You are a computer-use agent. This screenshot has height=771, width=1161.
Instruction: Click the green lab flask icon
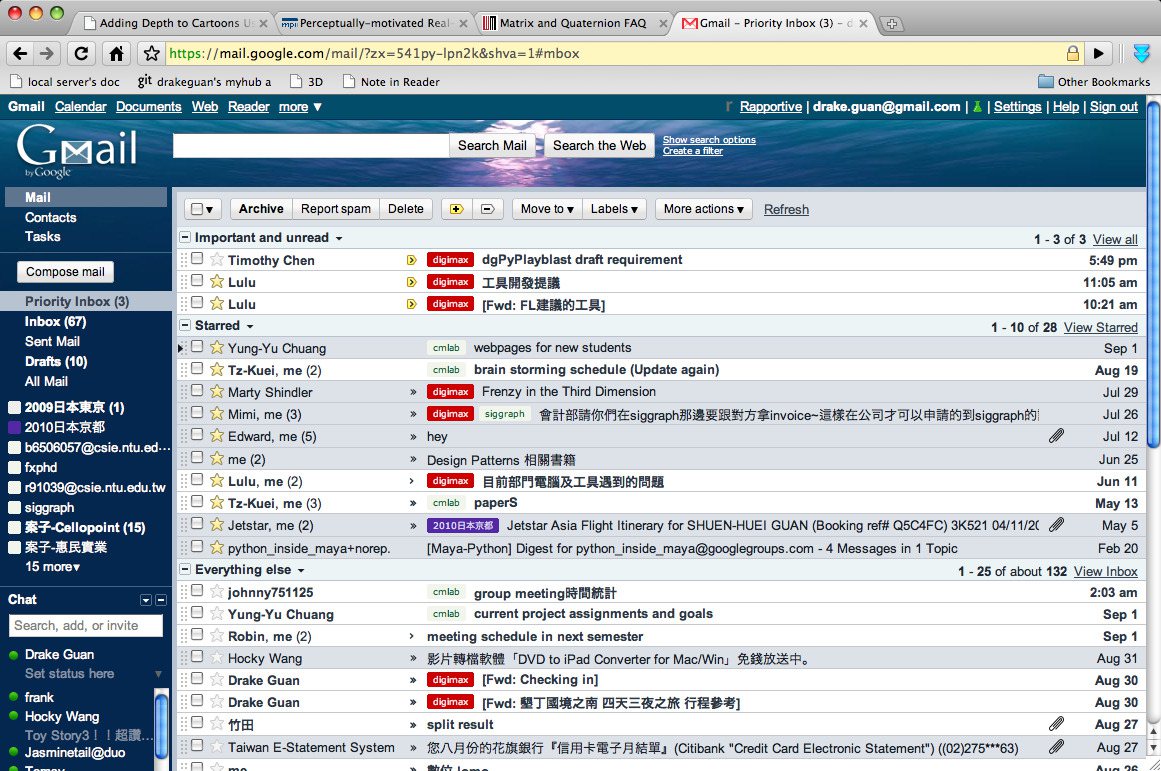[977, 107]
